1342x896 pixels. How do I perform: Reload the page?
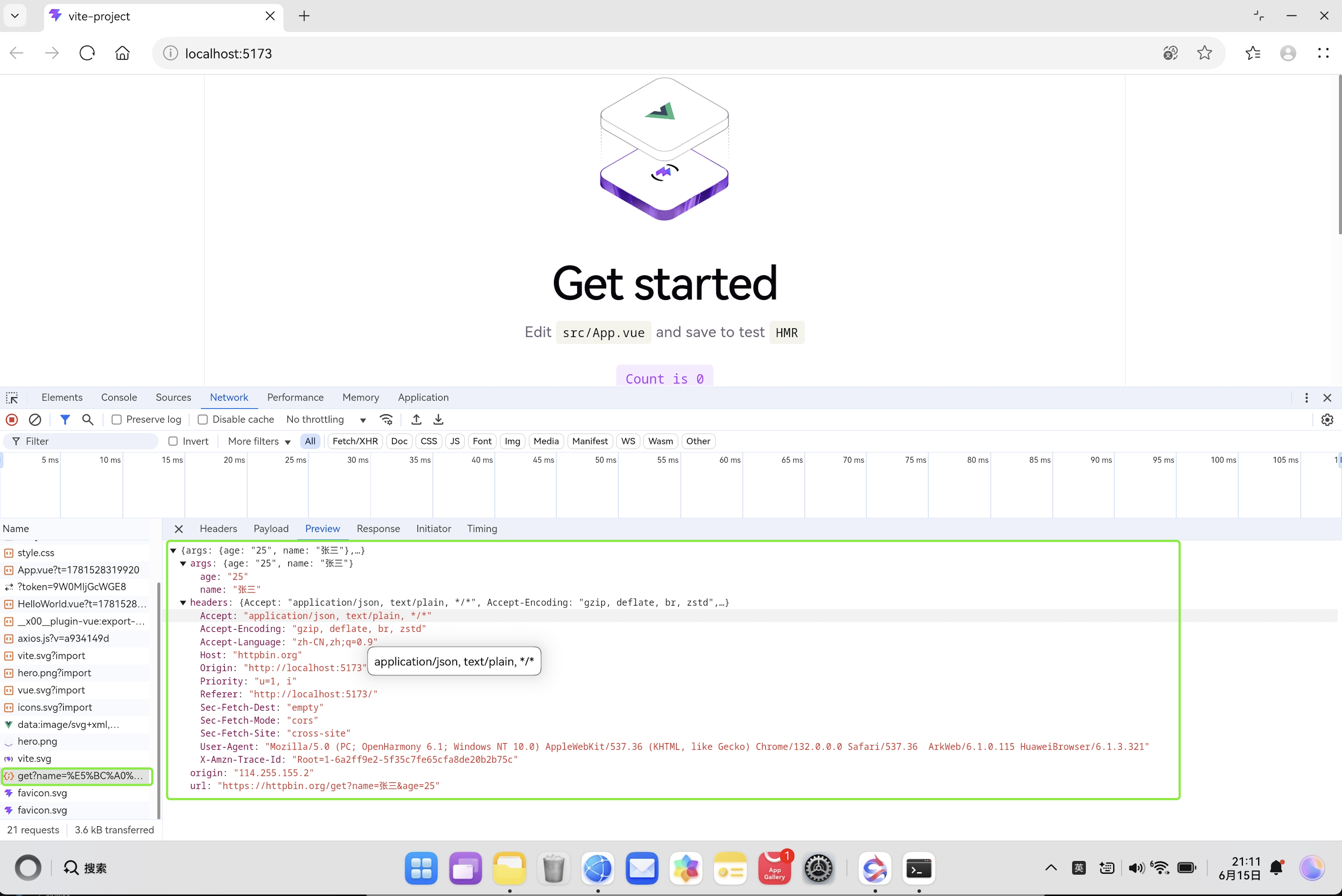pyautogui.click(x=87, y=53)
